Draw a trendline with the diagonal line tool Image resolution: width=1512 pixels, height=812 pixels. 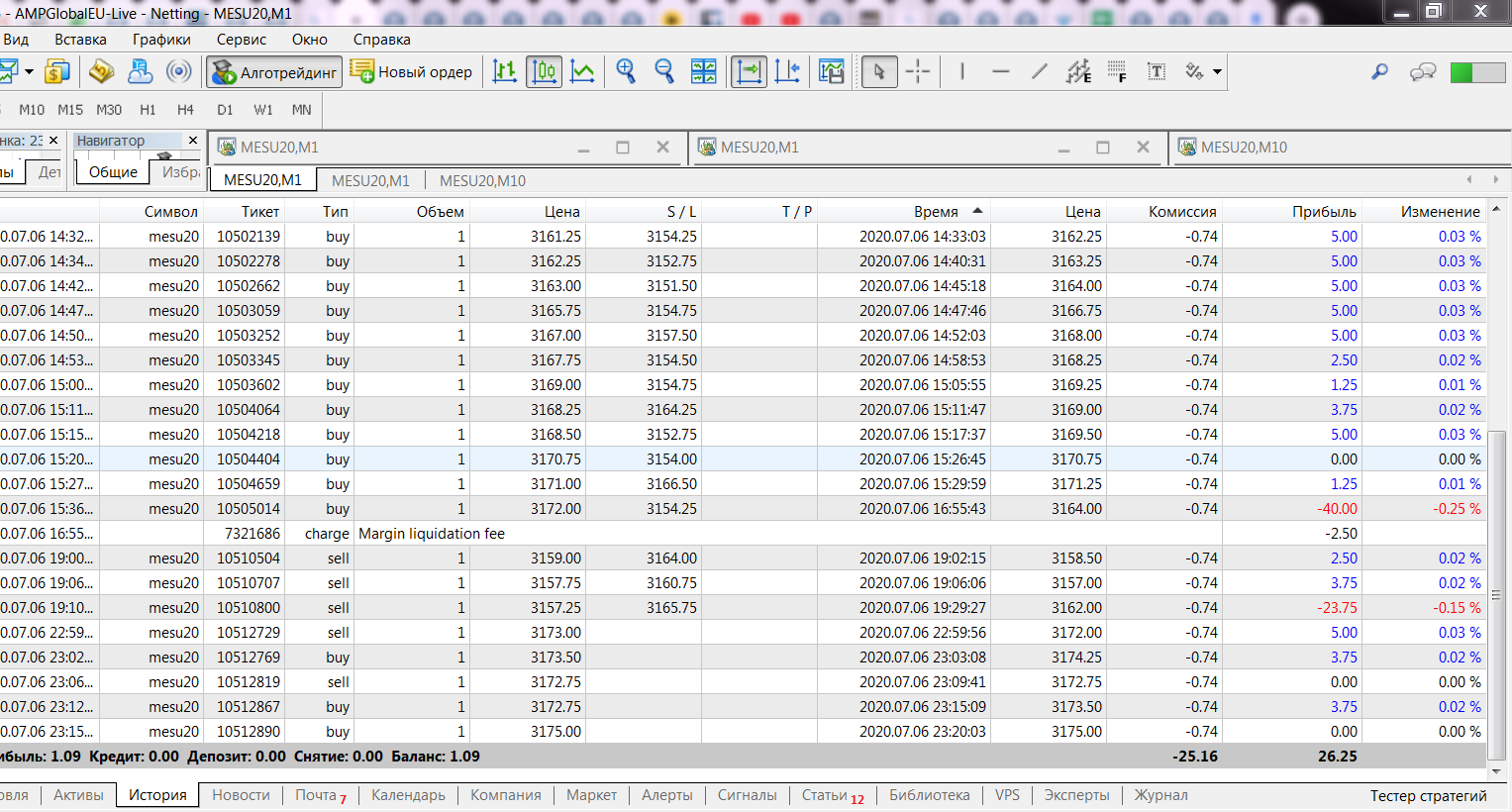point(1039,71)
